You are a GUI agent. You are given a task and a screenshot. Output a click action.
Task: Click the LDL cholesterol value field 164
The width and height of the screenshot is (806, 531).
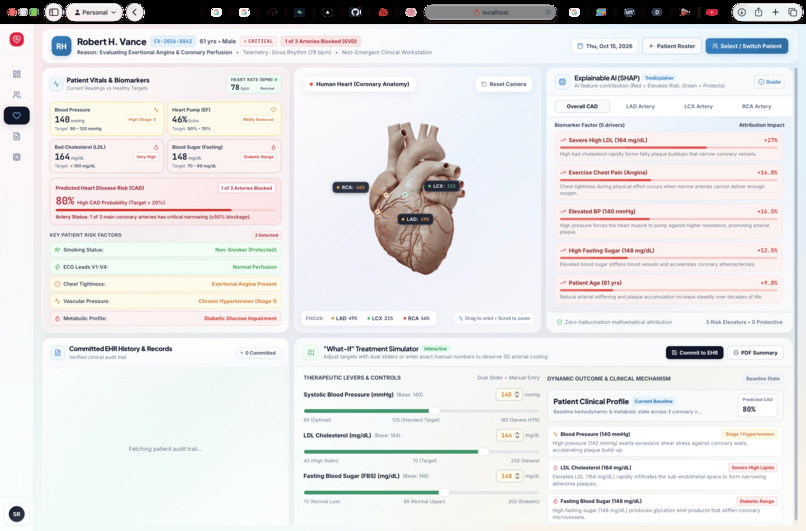(x=509, y=435)
